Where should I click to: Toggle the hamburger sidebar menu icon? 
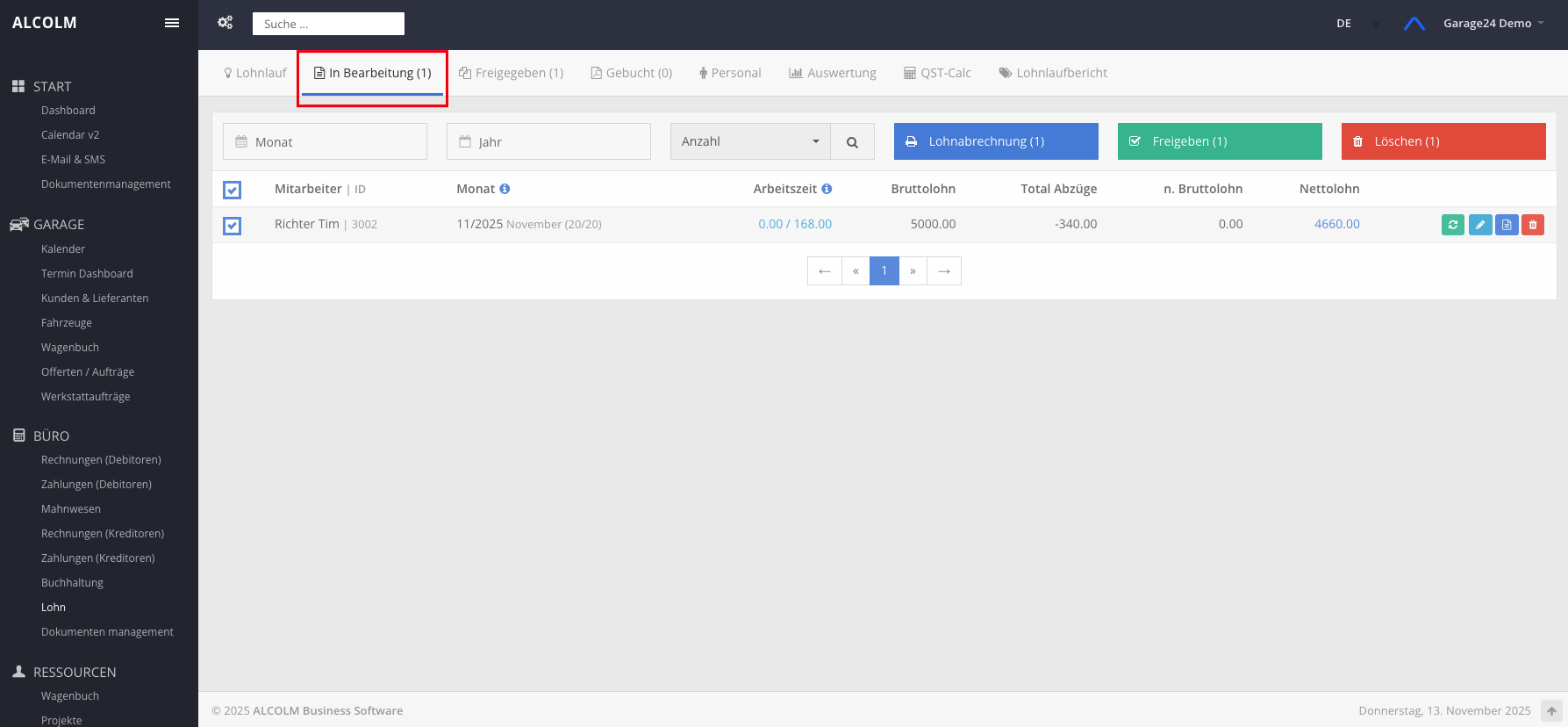tap(172, 23)
